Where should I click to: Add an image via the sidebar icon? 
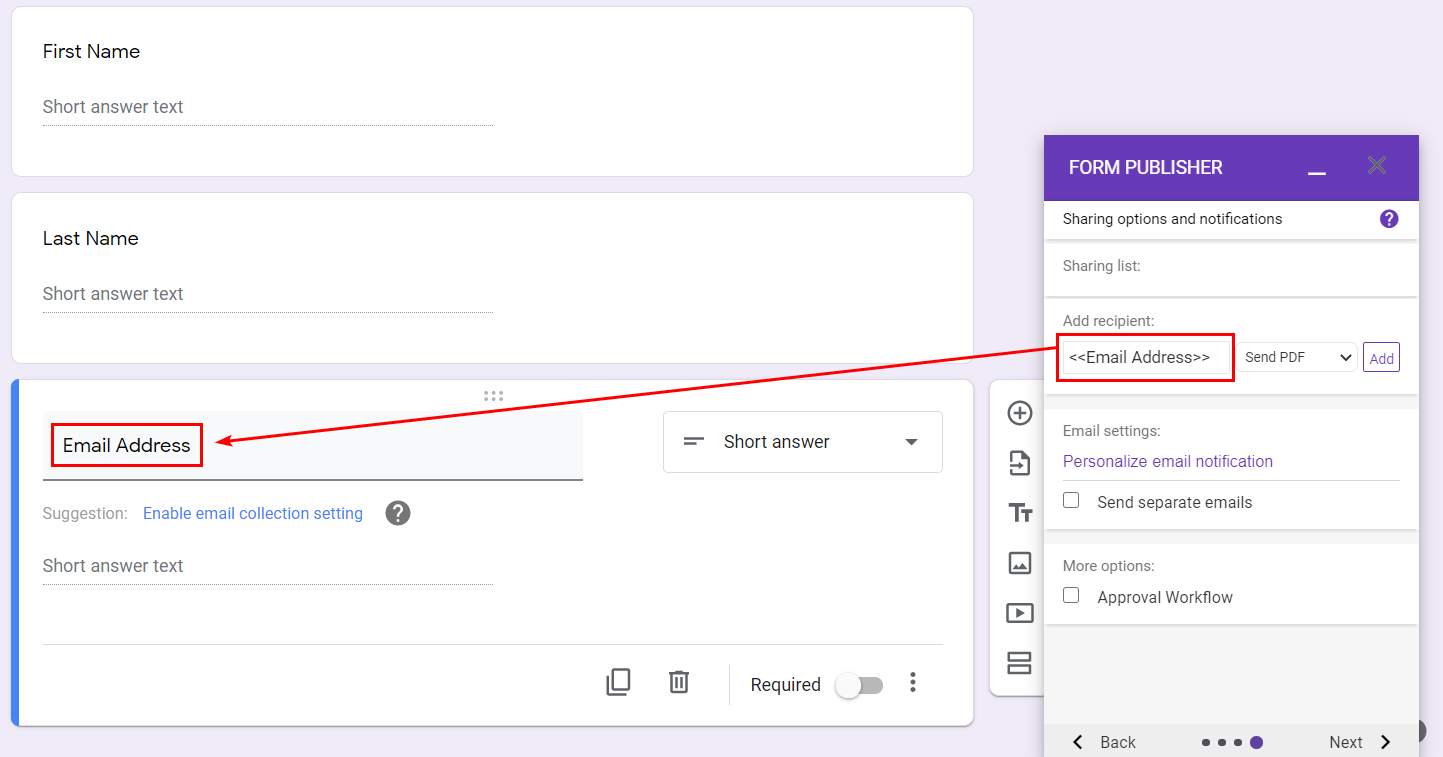tap(1019, 563)
